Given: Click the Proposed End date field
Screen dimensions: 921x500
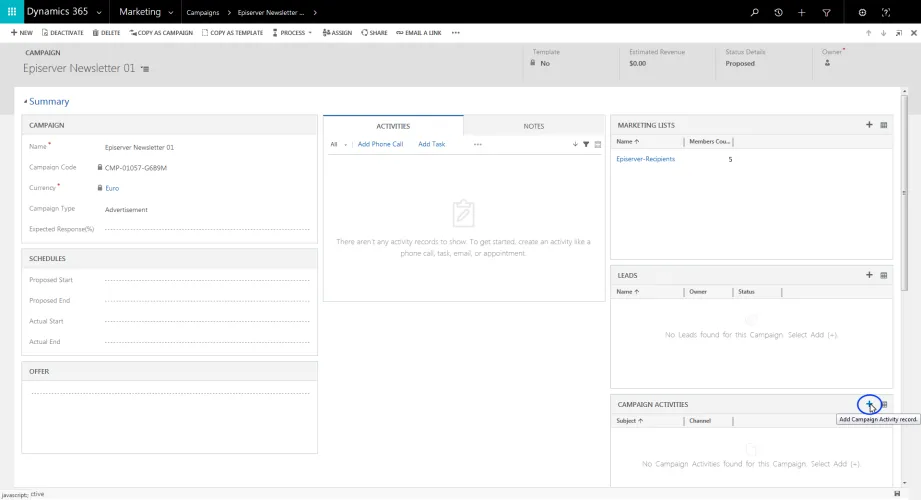Looking at the screenshot, I should click(x=207, y=301).
